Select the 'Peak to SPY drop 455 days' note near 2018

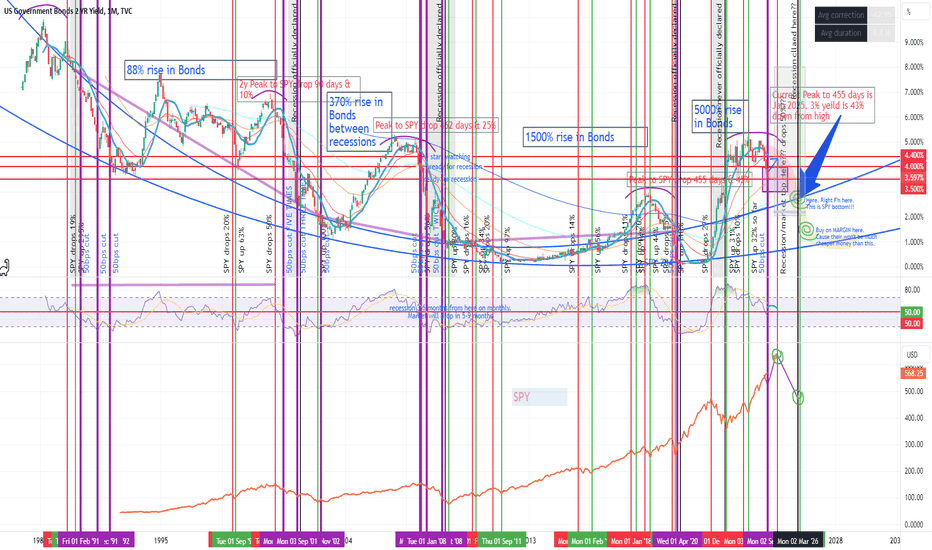[689, 180]
